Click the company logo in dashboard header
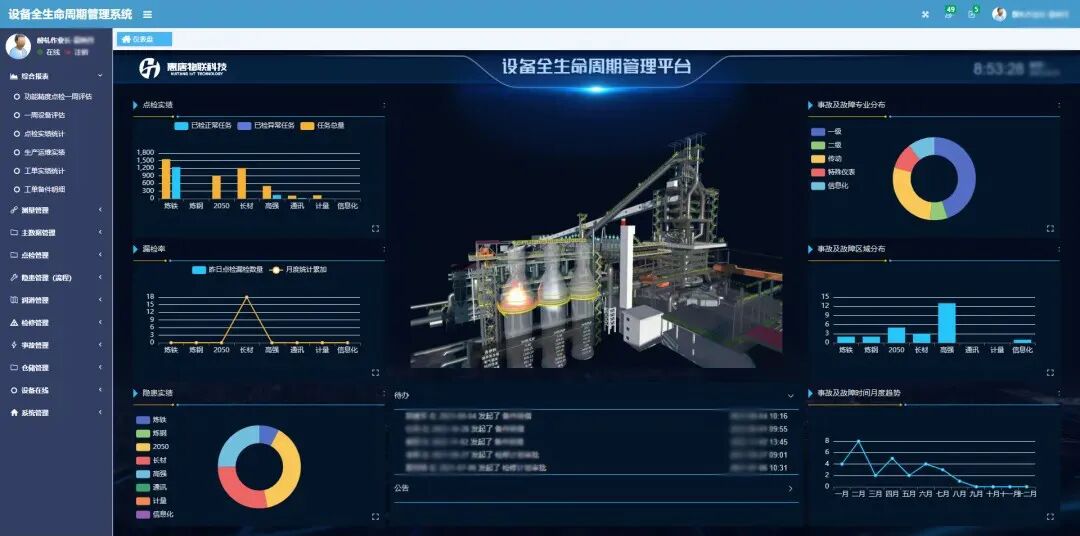The width and height of the screenshot is (1080, 536). 183,68
